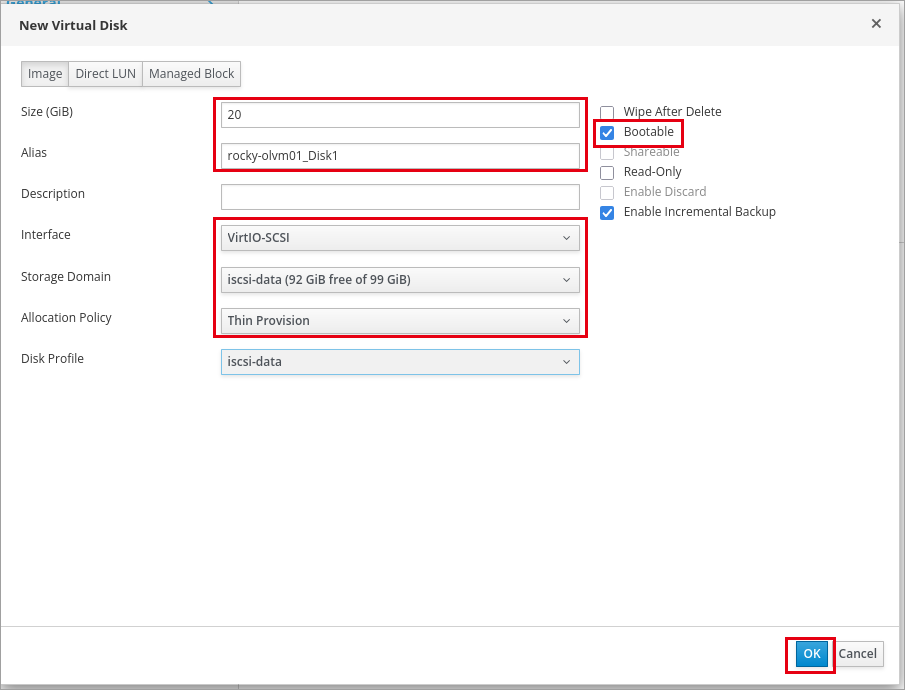Click the Disk Profile chevron arrow
The image size is (905, 690).
[566, 361]
